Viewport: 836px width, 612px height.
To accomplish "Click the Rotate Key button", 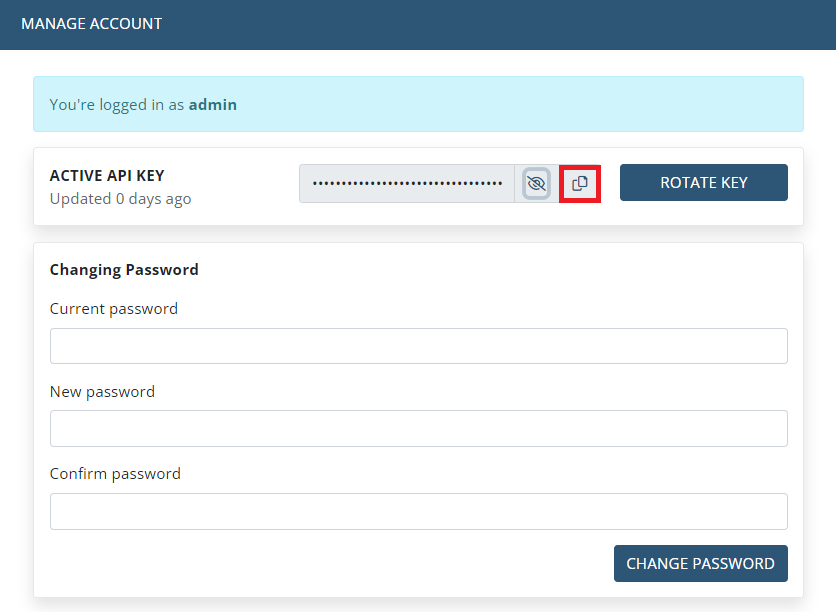I will pyautogui.click(x=703, y=183).
